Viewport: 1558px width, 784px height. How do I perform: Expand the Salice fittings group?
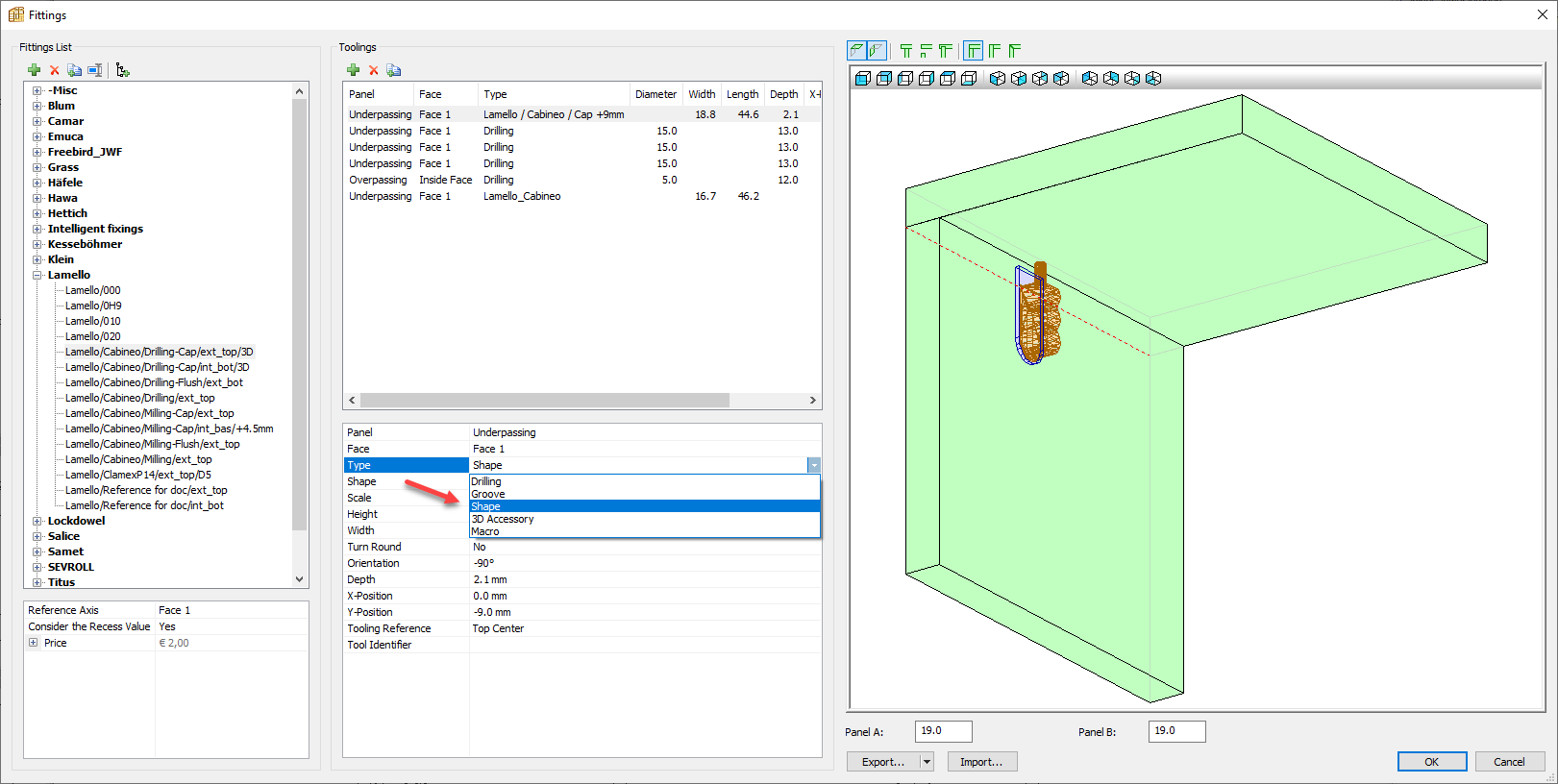pos(37,536)
